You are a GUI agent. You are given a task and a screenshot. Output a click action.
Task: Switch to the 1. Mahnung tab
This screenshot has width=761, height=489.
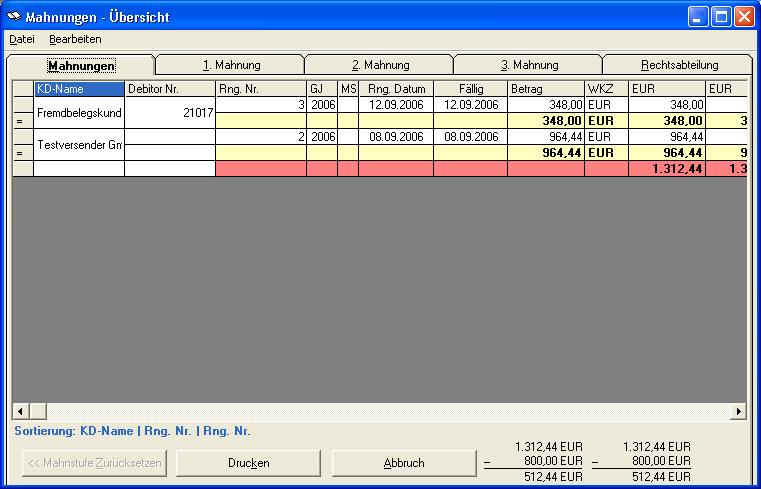click(x=230, y=65)
